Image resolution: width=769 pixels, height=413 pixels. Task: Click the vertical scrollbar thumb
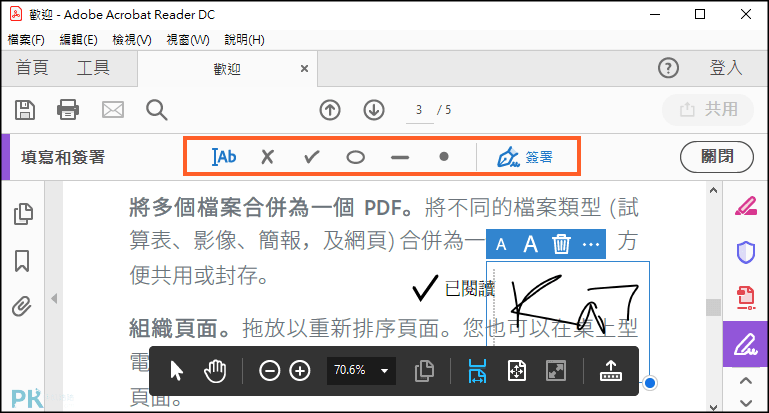(x=714, y=308)
